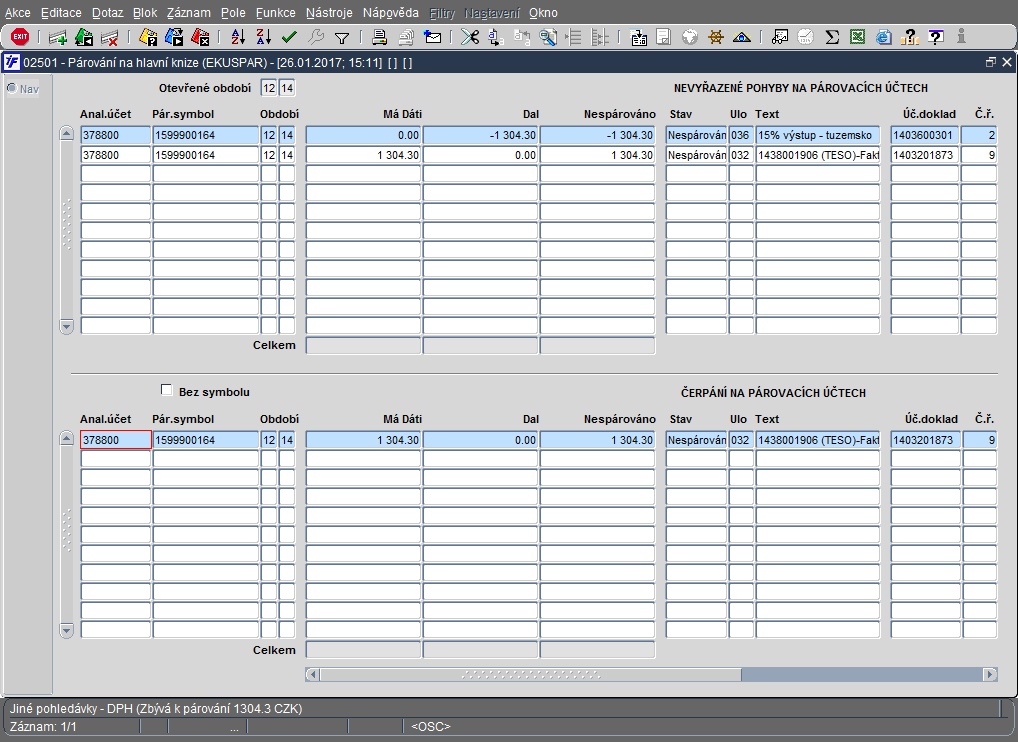The height and width of the screenshot is (742, 1018).
Task: Click the execute query icon (blue folder, play arrow)
Action: (x=174, y=38)
